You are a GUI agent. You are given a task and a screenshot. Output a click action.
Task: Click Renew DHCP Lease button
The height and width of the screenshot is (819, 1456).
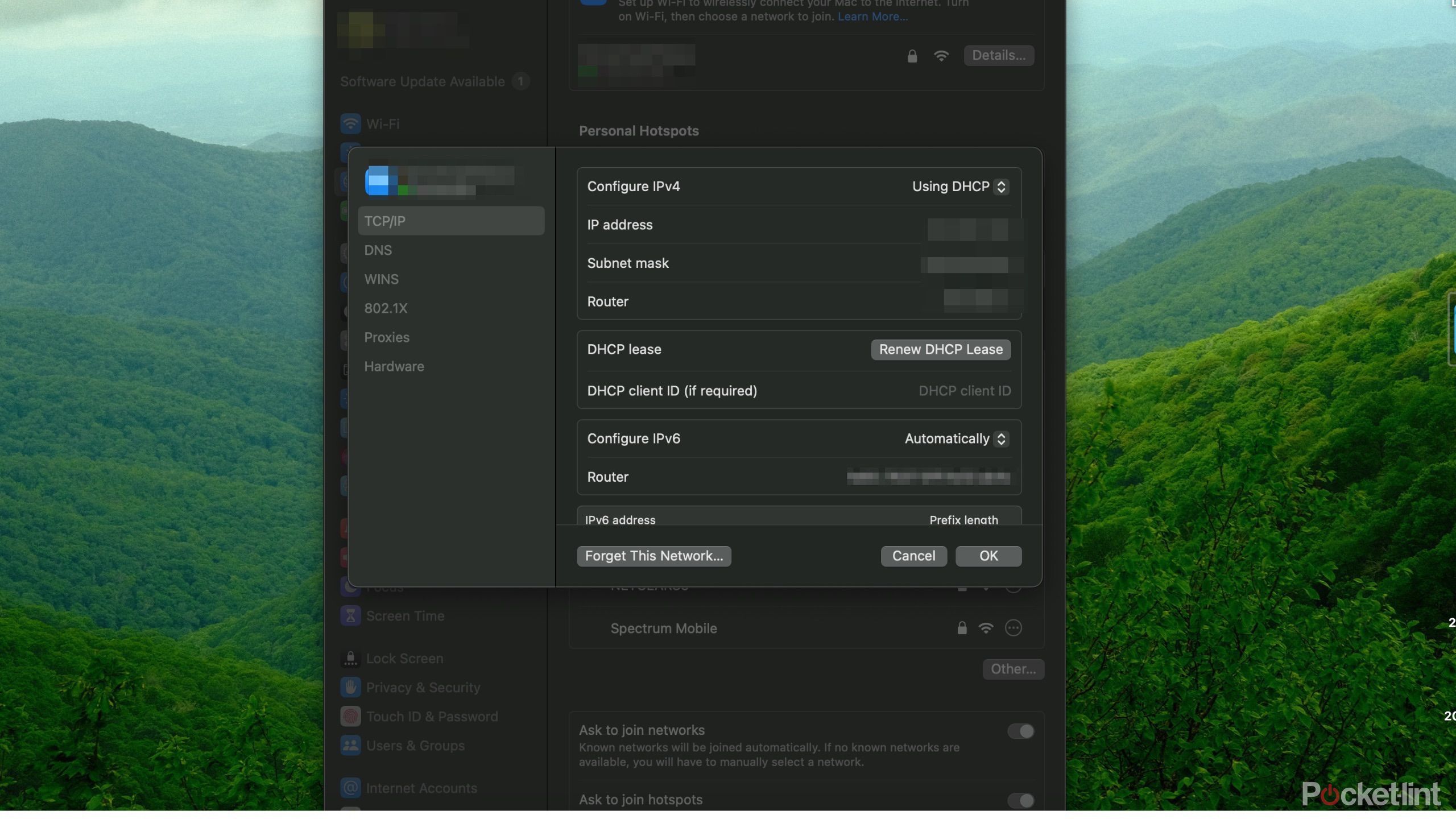click(x=940, y=349)
